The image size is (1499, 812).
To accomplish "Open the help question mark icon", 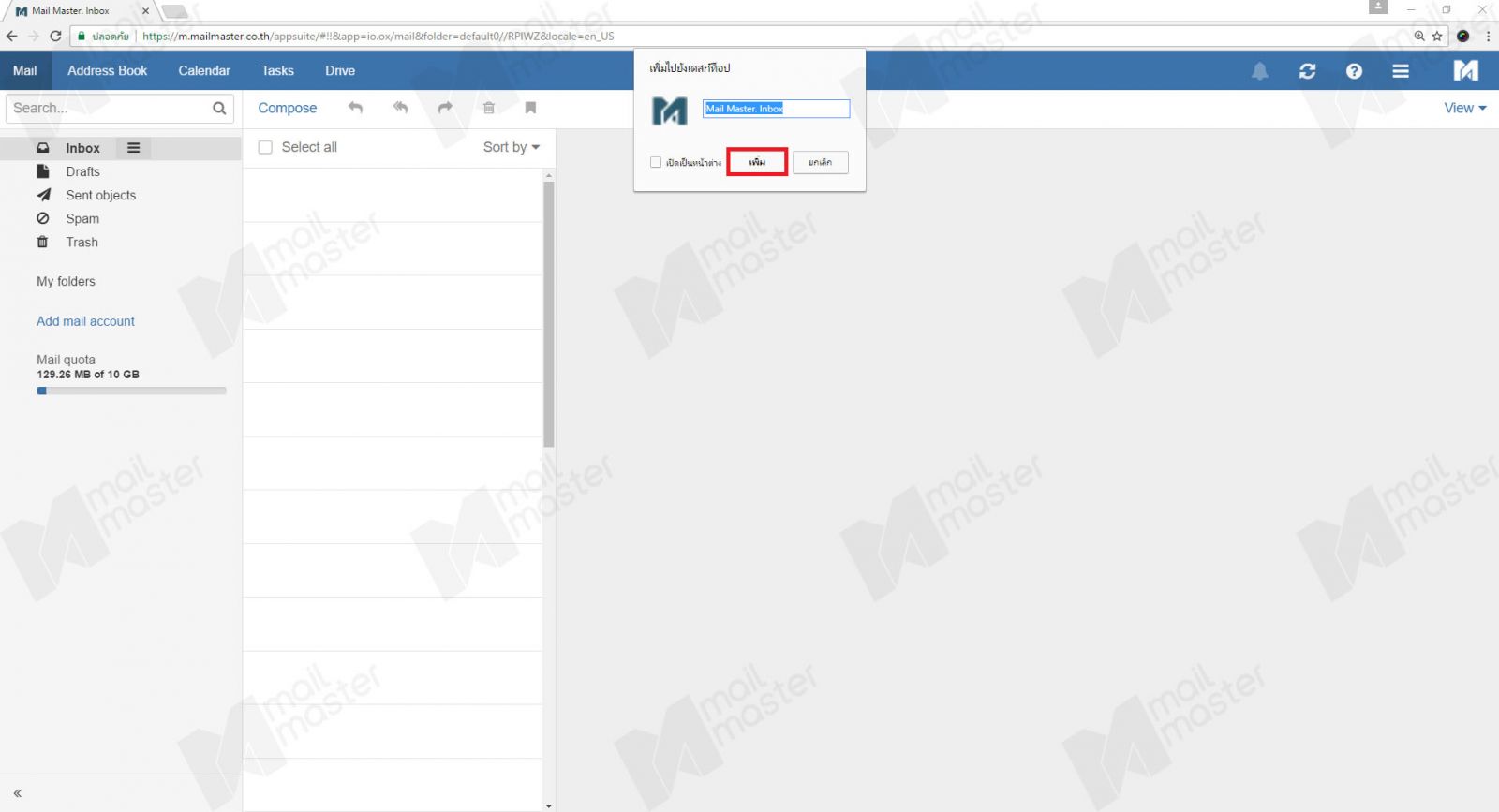I will 1354,71.
